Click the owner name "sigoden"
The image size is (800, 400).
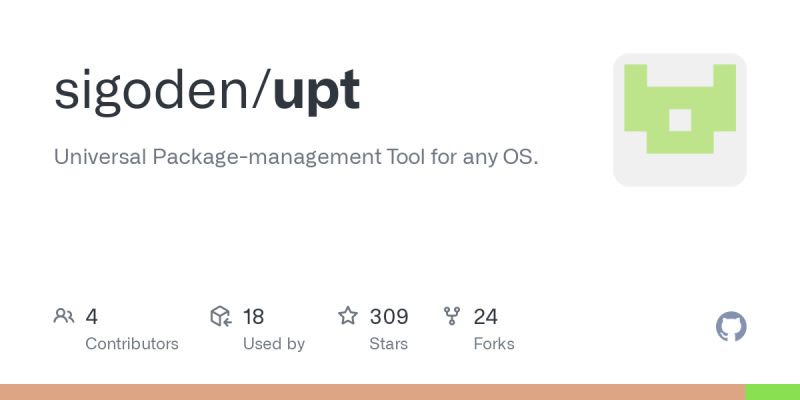point(157,90)
